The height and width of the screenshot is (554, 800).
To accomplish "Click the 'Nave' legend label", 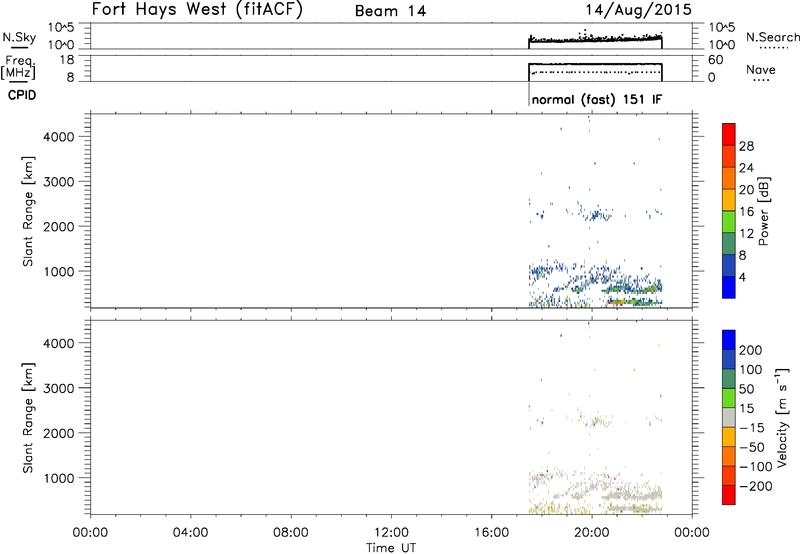I will [760, 69].
